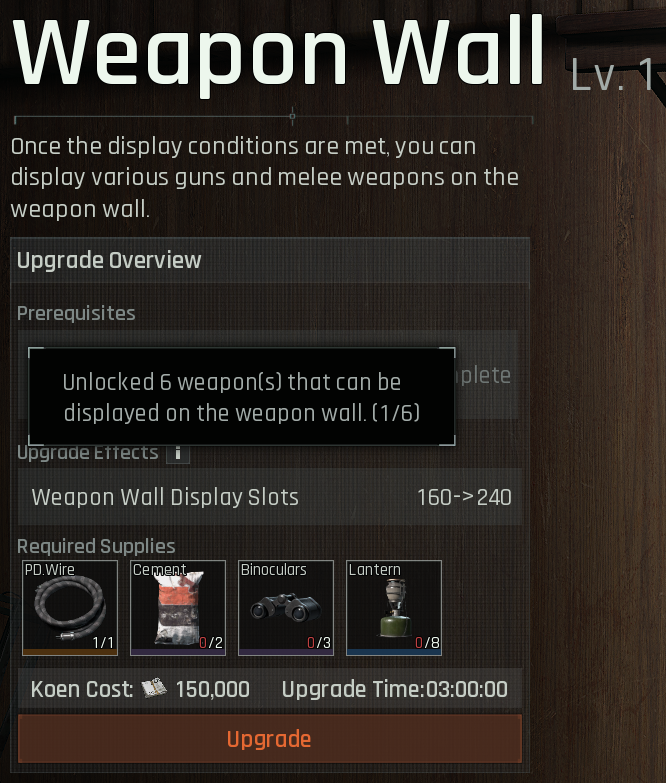
Task: Click the Cement bag image
Action: pyautogui.click(x=178, y=609)
